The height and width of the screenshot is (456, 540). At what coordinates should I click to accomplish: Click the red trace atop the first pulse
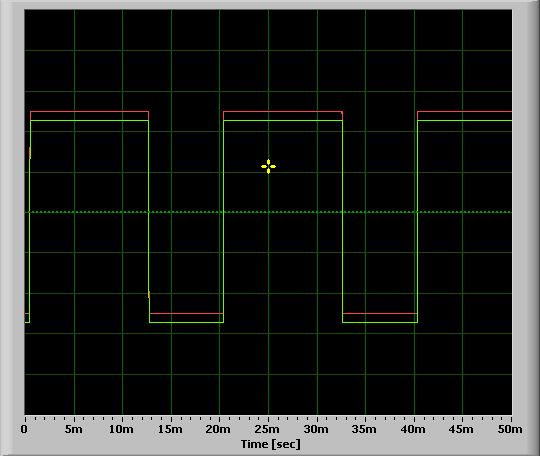pos(90,112)
